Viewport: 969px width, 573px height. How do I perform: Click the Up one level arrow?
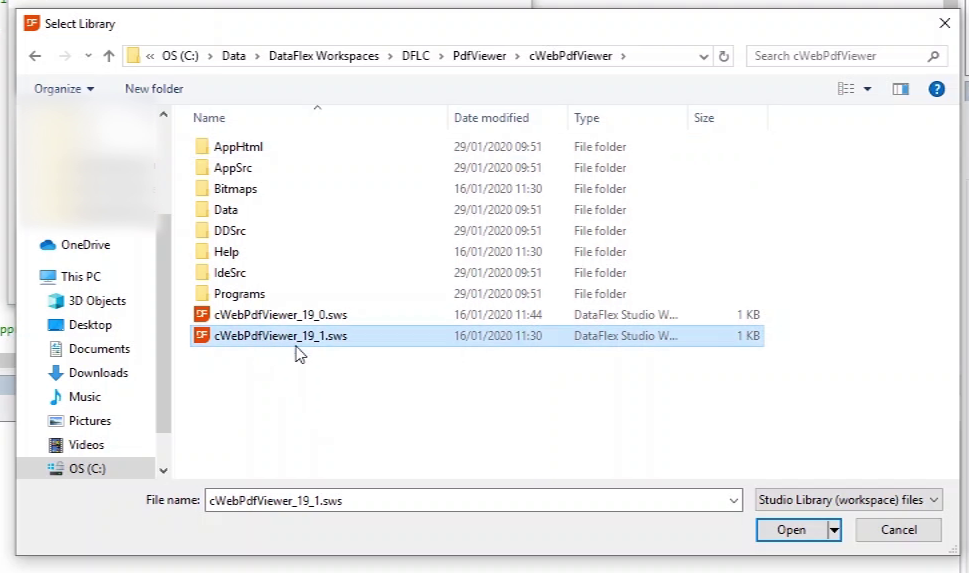tap(109, 56)
